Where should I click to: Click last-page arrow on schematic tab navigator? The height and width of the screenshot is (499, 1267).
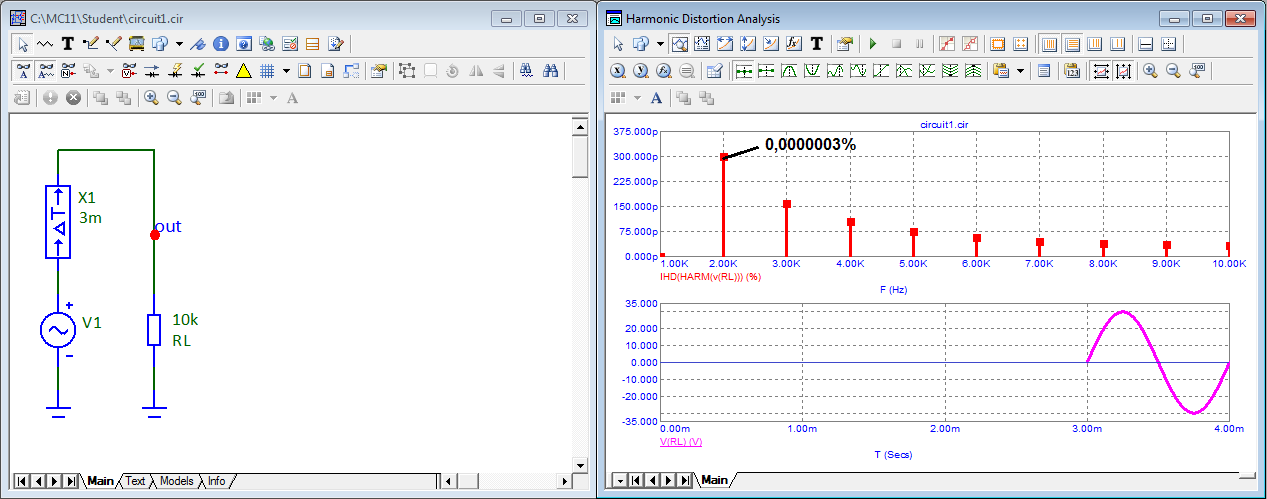tap(70, 481)
